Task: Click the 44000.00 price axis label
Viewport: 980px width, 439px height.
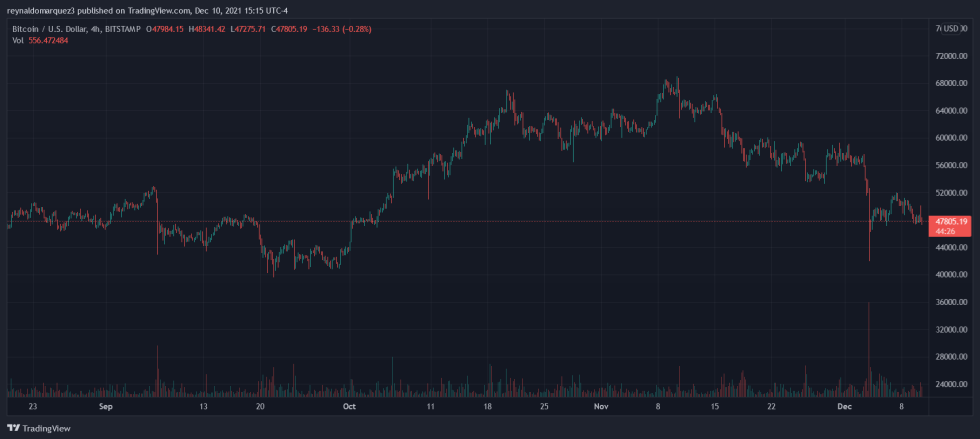Action: point(951,248)
